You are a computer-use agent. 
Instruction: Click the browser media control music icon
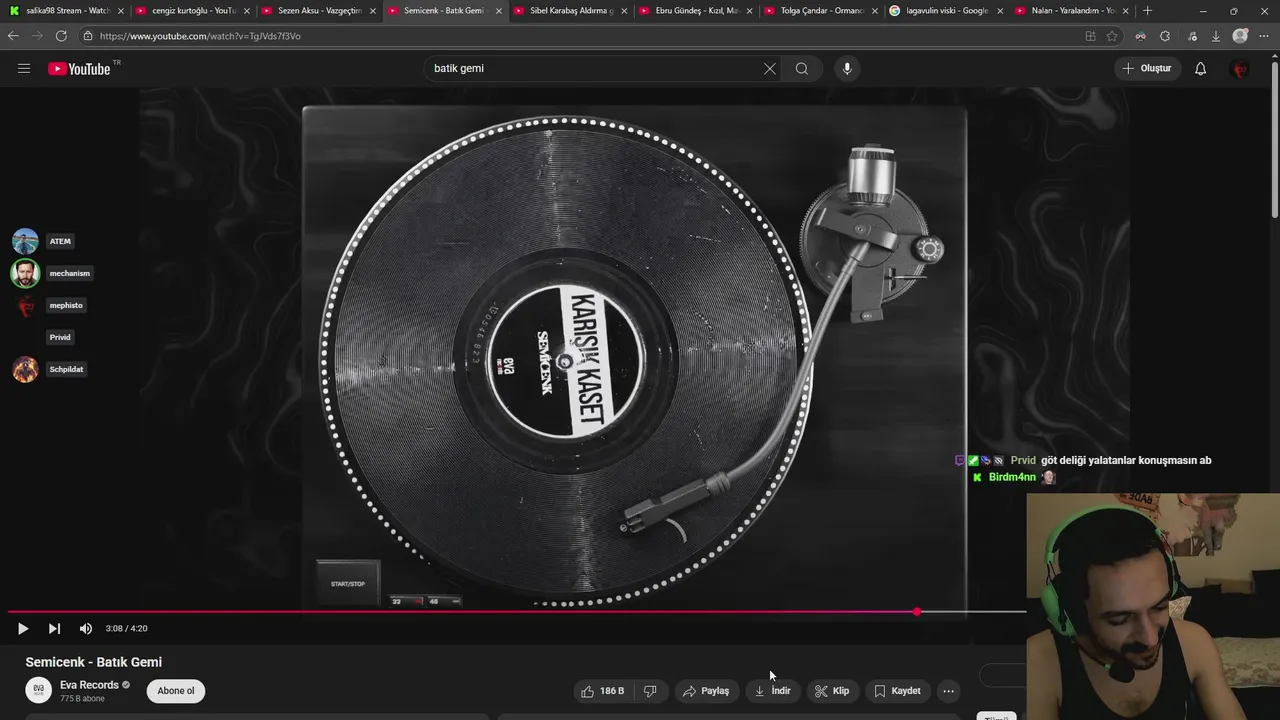coord(1192,36)
